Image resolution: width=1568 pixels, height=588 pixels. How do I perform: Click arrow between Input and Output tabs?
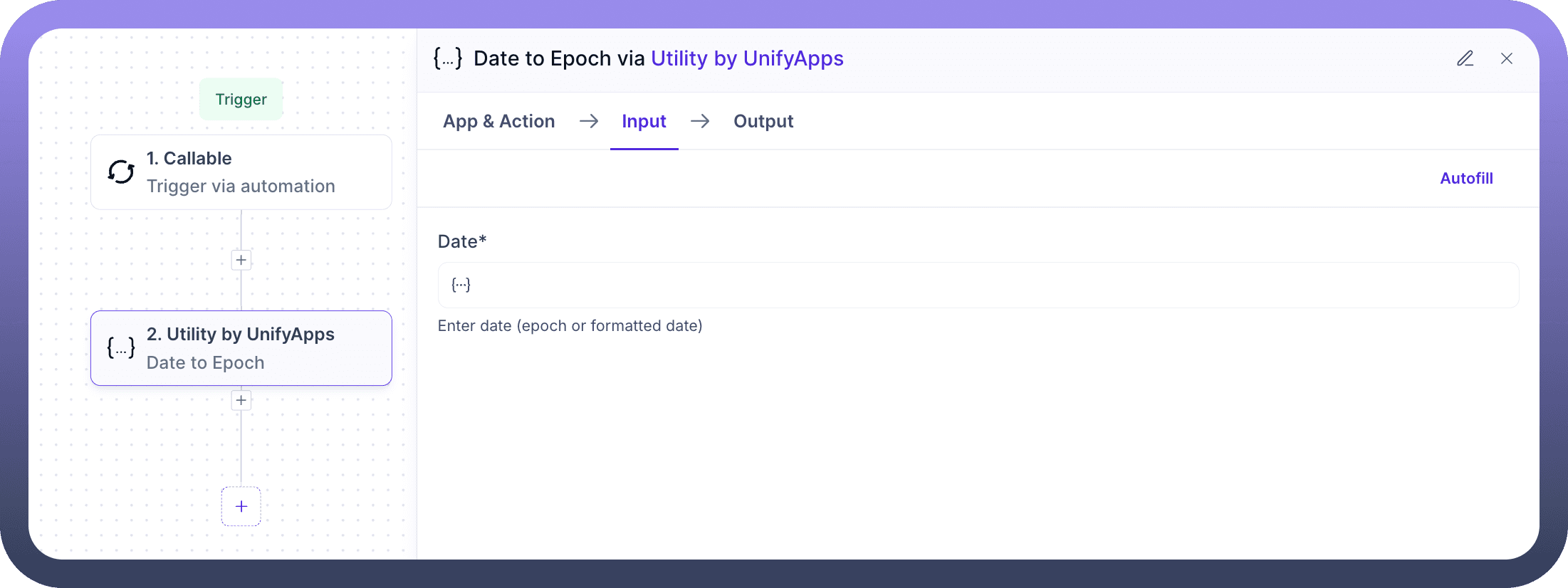pyautogui.click(x=700, y=121)
